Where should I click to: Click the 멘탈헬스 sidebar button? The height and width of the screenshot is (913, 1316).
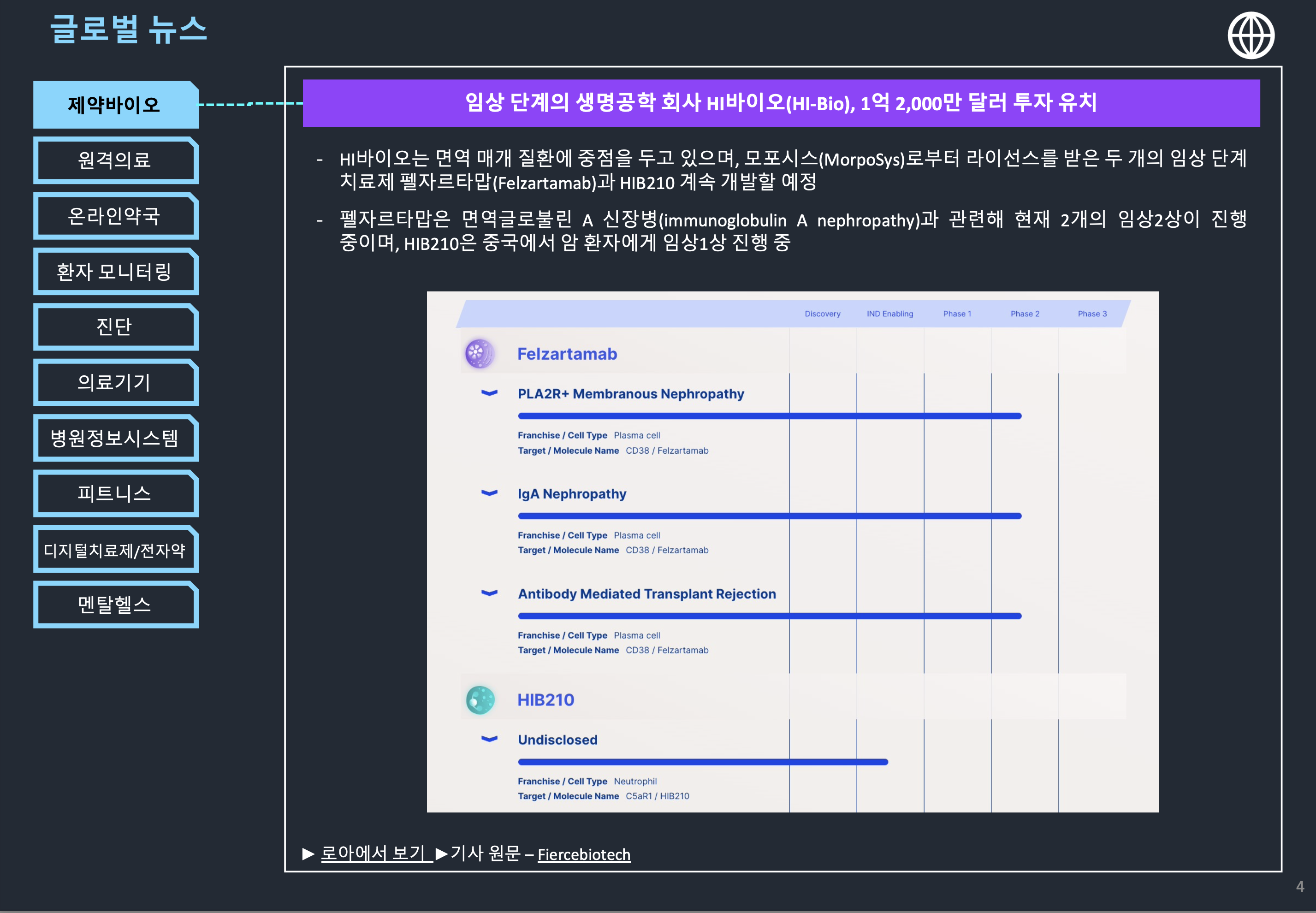tap(116, 605)
